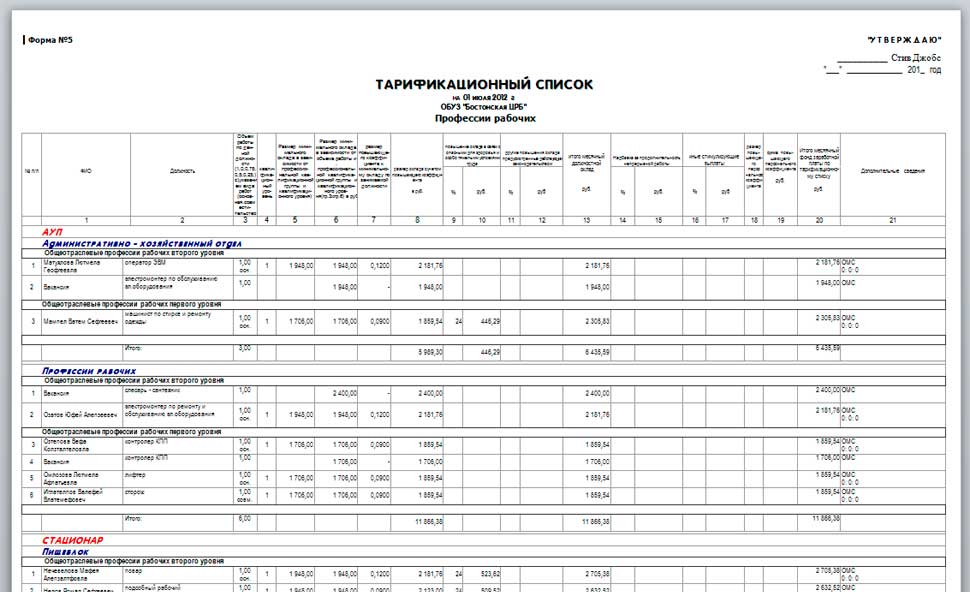Image resolution: width=970 pixels, height=592 pixels.
Task: Click "Итого:" label beside the 6,00 total
Action: coord(134,518)
